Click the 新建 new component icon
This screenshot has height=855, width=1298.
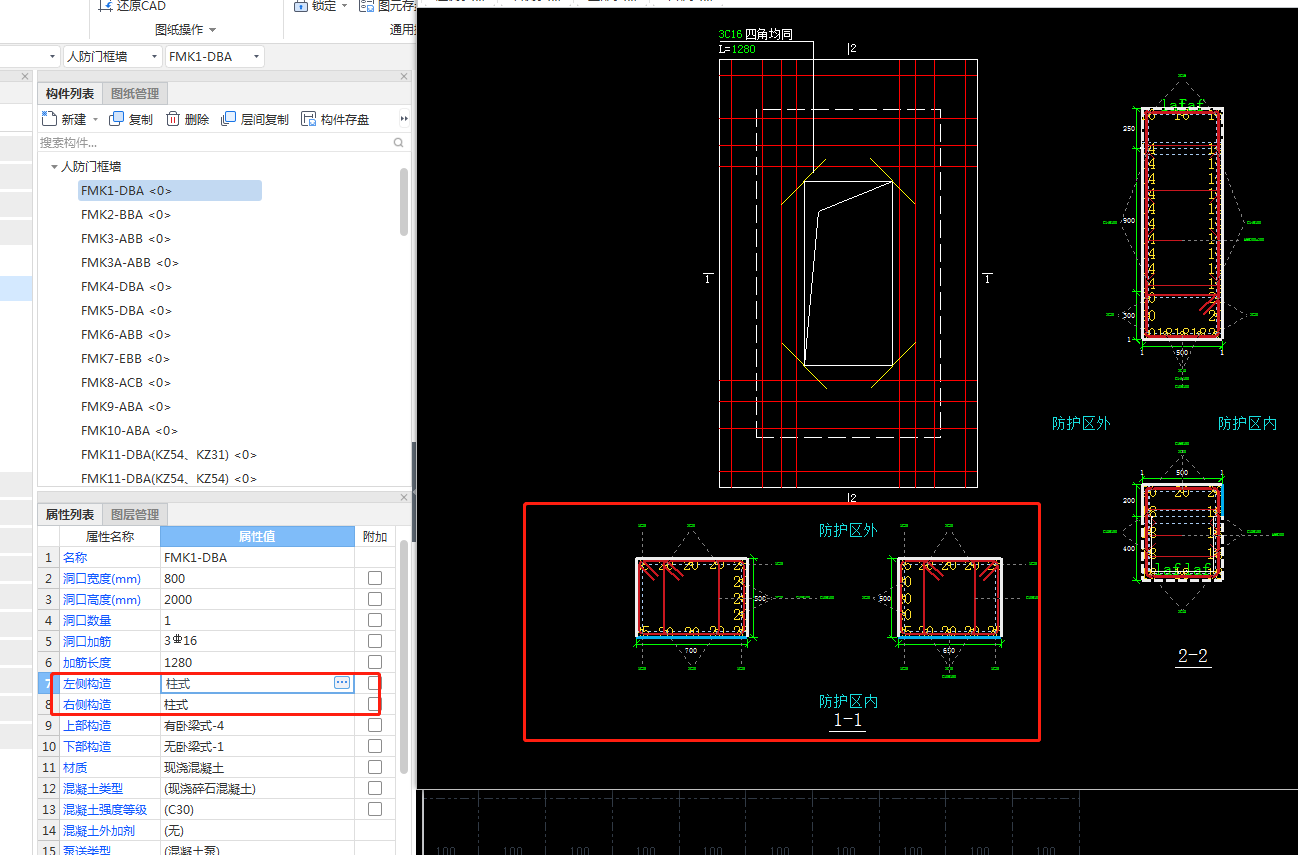pos(49,119)
